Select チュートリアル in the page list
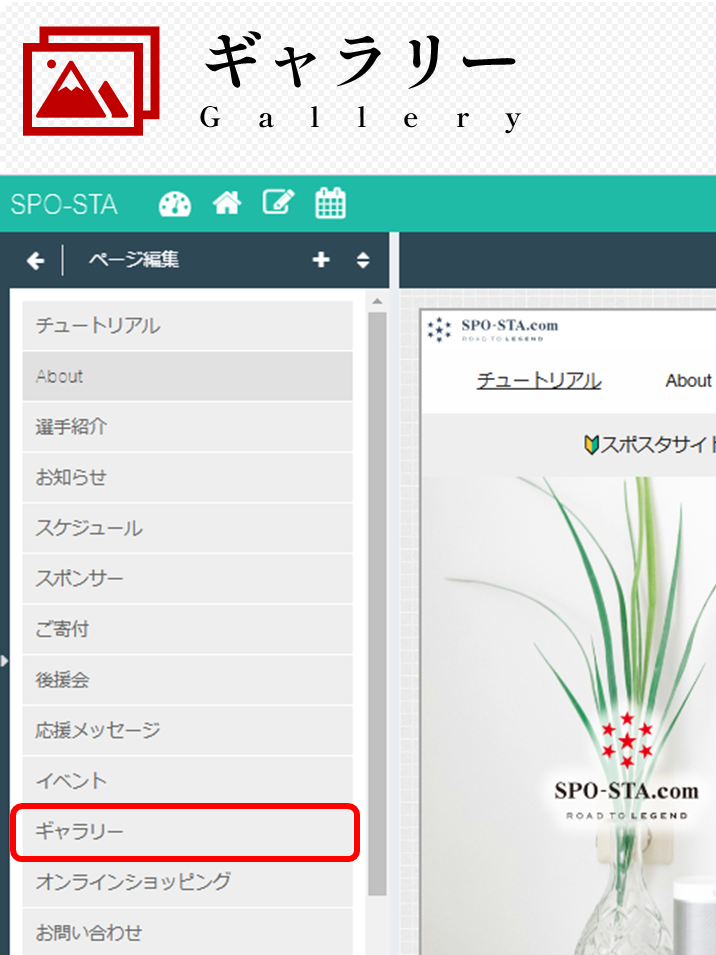Screen dimensions: 716x955 (186, 326)
